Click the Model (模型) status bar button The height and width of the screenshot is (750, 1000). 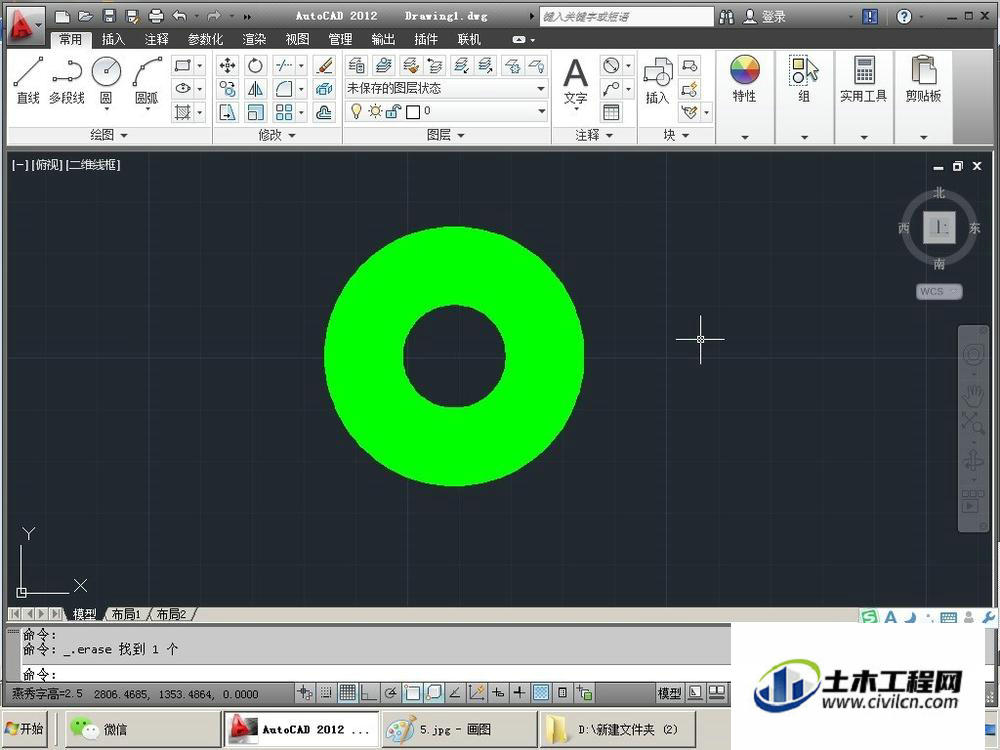click(669, 693)
